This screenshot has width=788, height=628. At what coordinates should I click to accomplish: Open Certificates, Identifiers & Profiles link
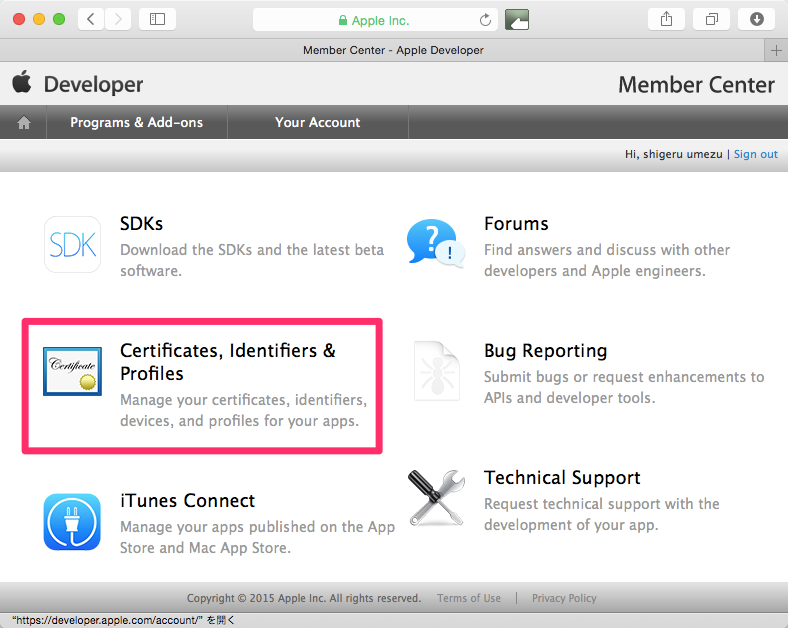(228, 362)
